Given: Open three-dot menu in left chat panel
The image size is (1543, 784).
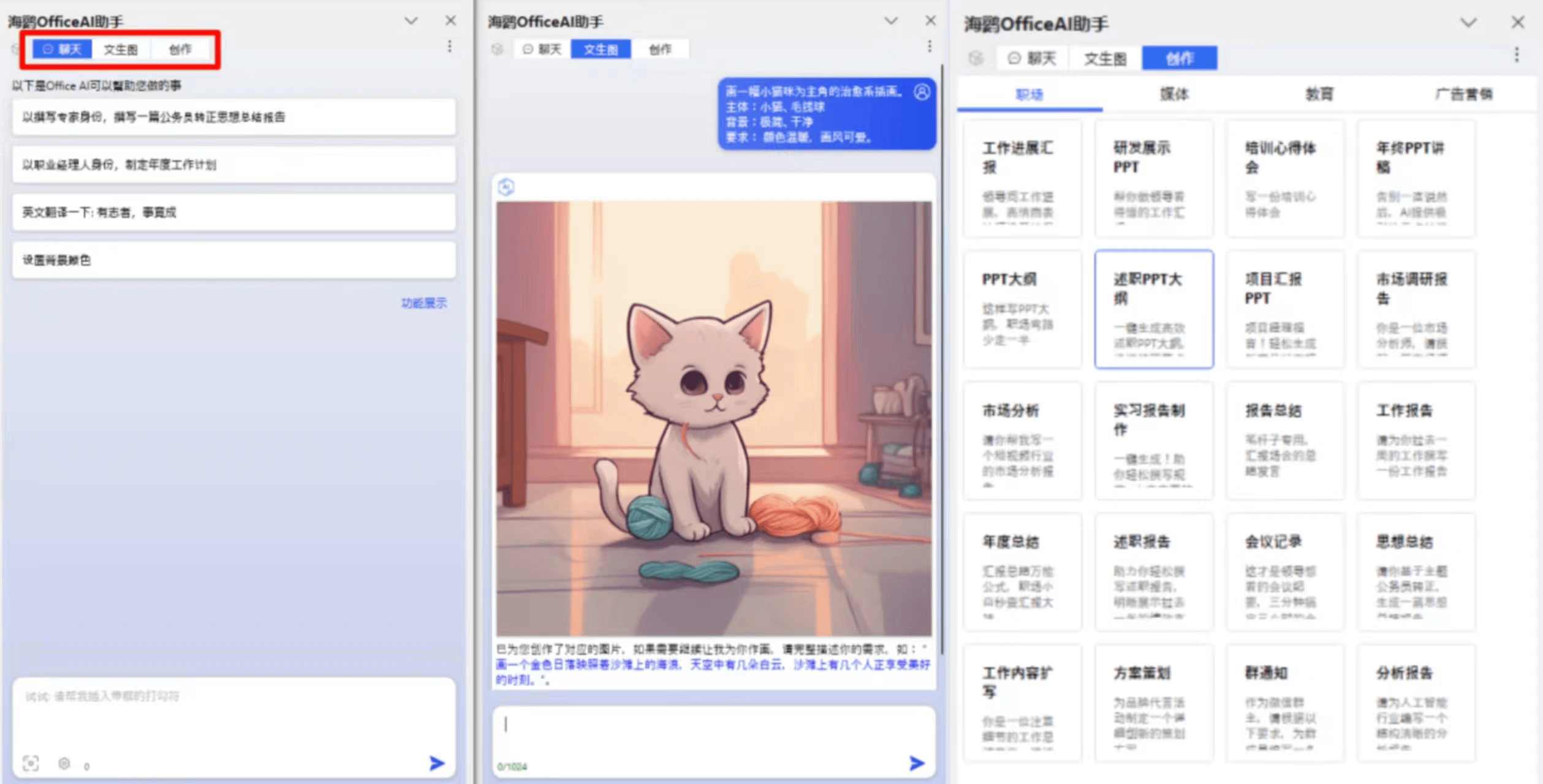Looking at the screenshot, I should tap(449, 47).
